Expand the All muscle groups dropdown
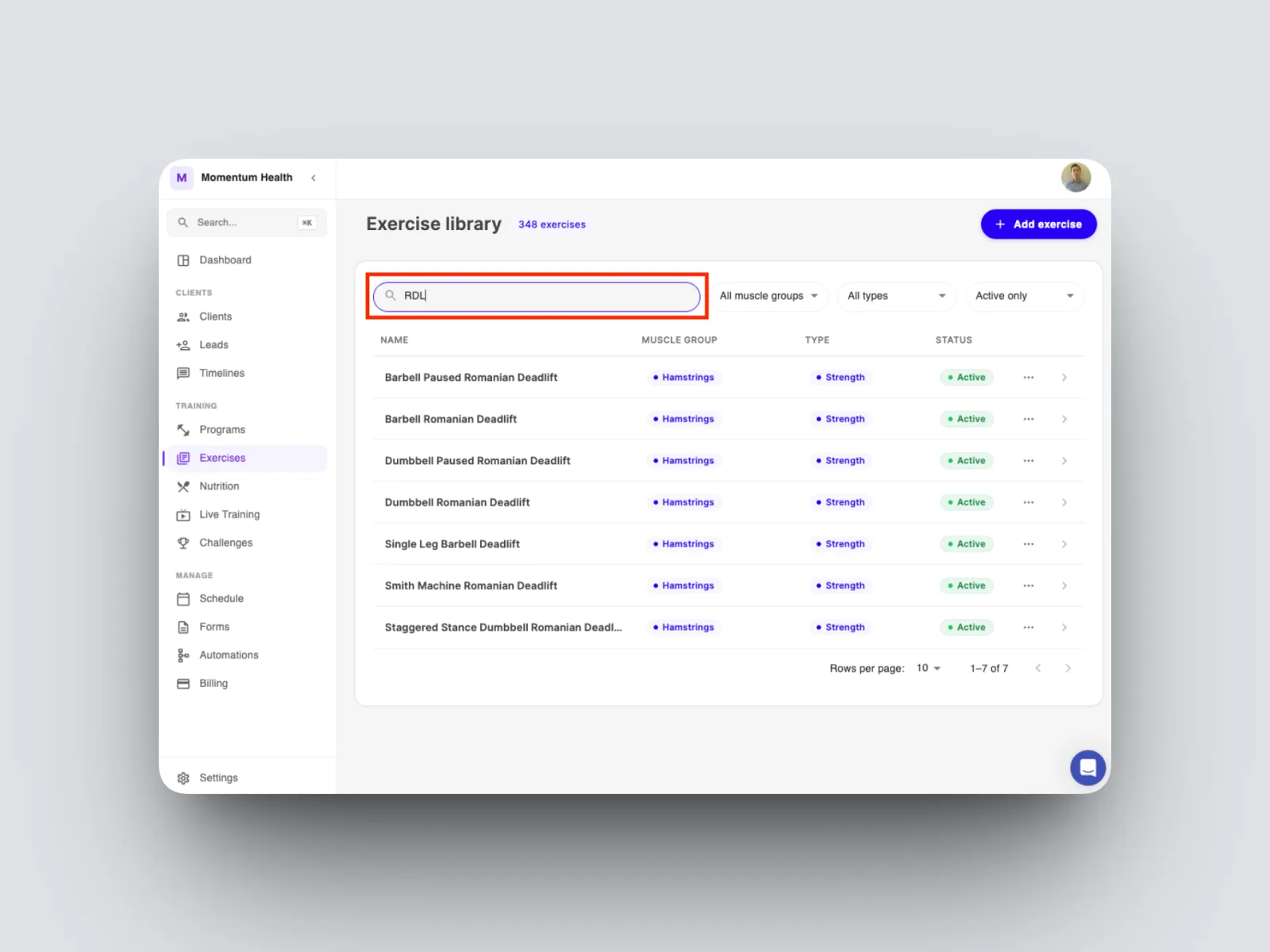Screen dimensions: 1270x952 [768, 296]
